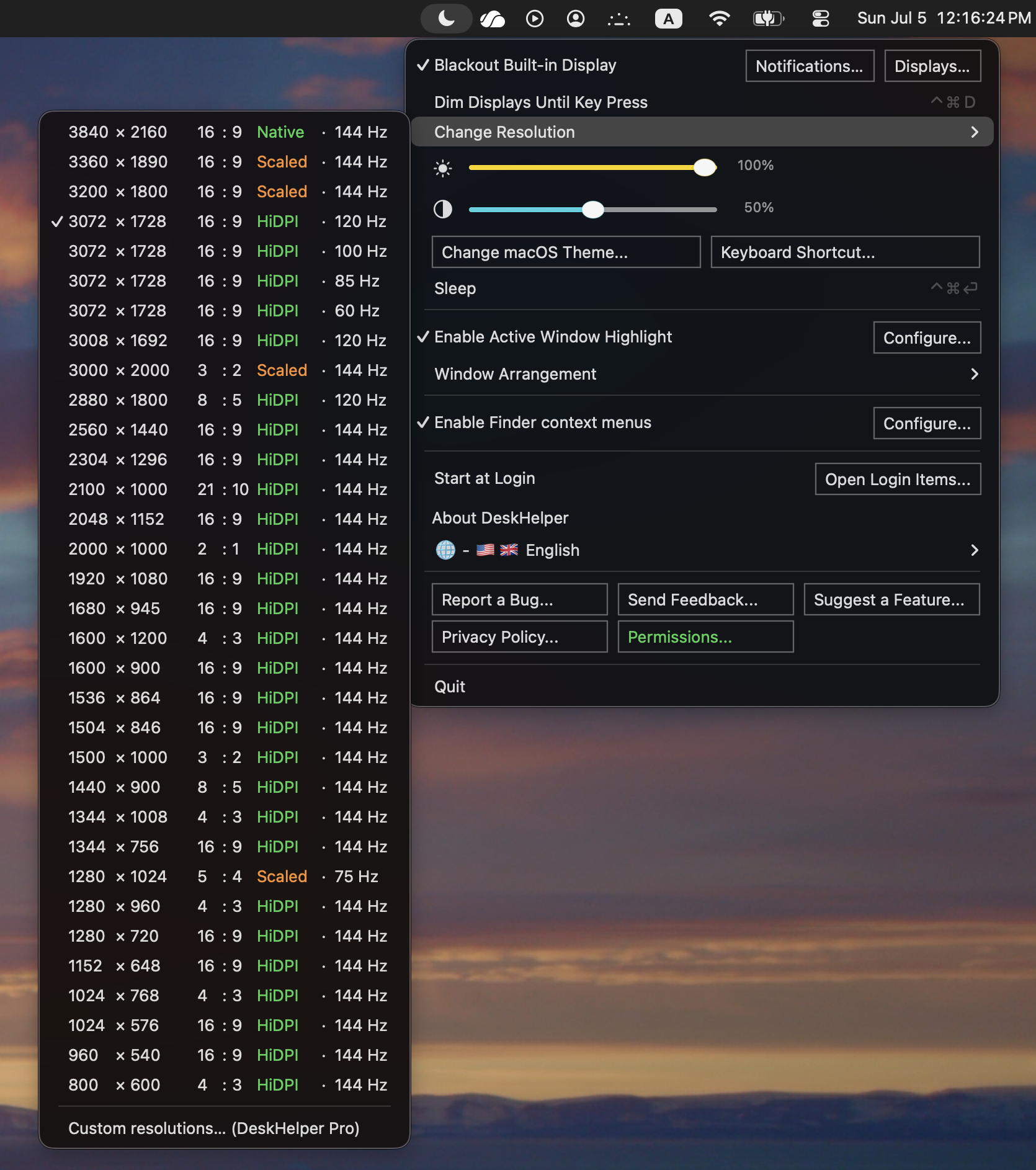The height and width of the screenshot is (1170, 1036).
Task: Click the DeskHelper moon icon in menu bar
Action: (447, 19)
